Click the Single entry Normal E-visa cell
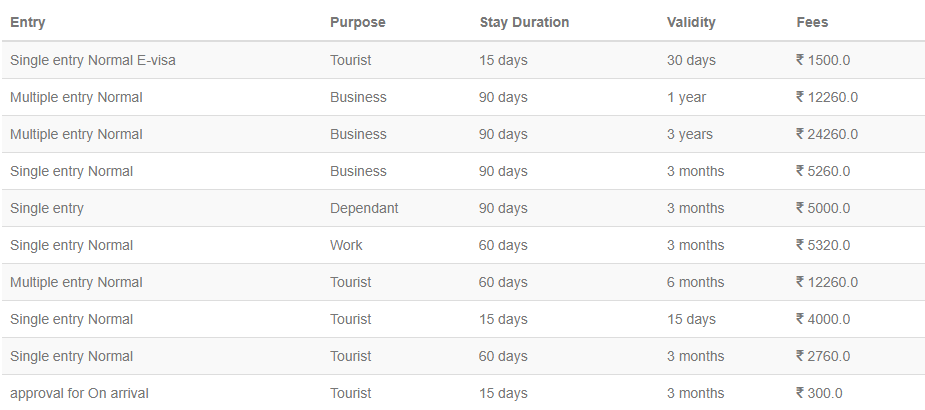 [x=93, y=60]
